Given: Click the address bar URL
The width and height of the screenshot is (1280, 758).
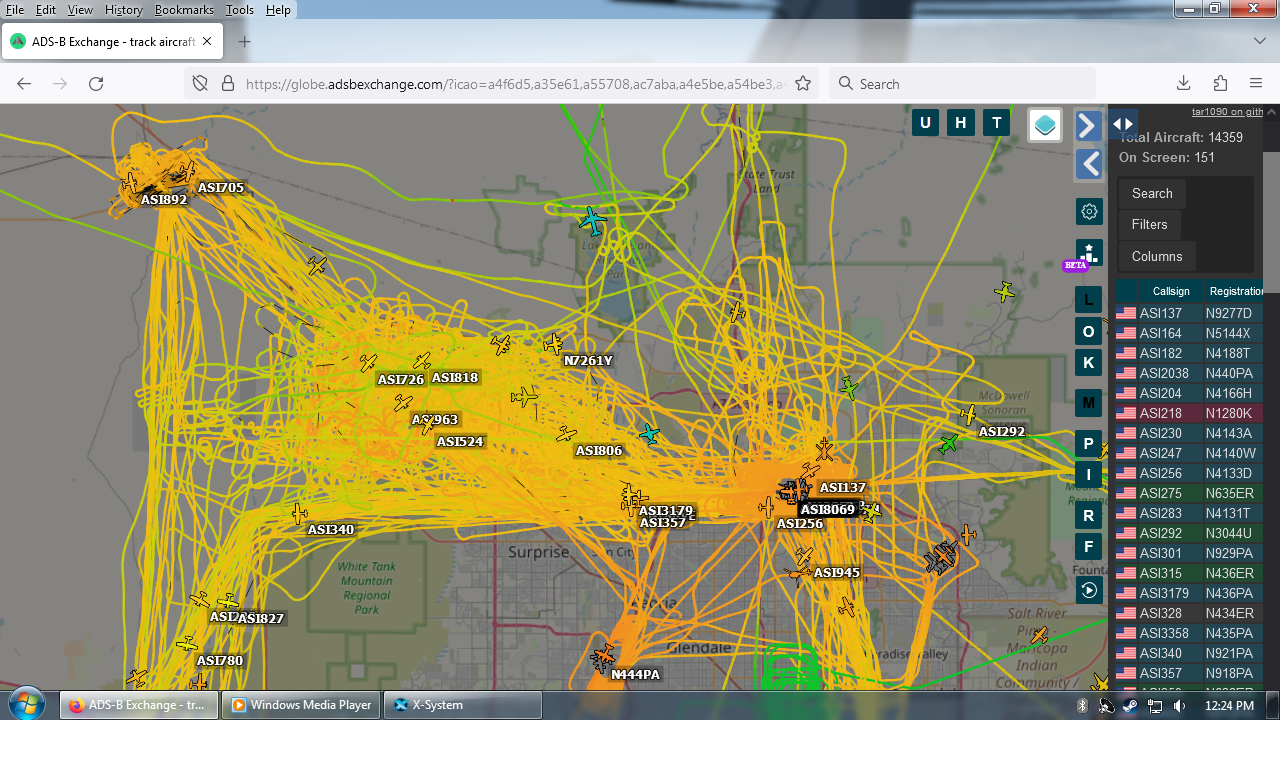Looking at the screenshot, I should tap(516, 84).
